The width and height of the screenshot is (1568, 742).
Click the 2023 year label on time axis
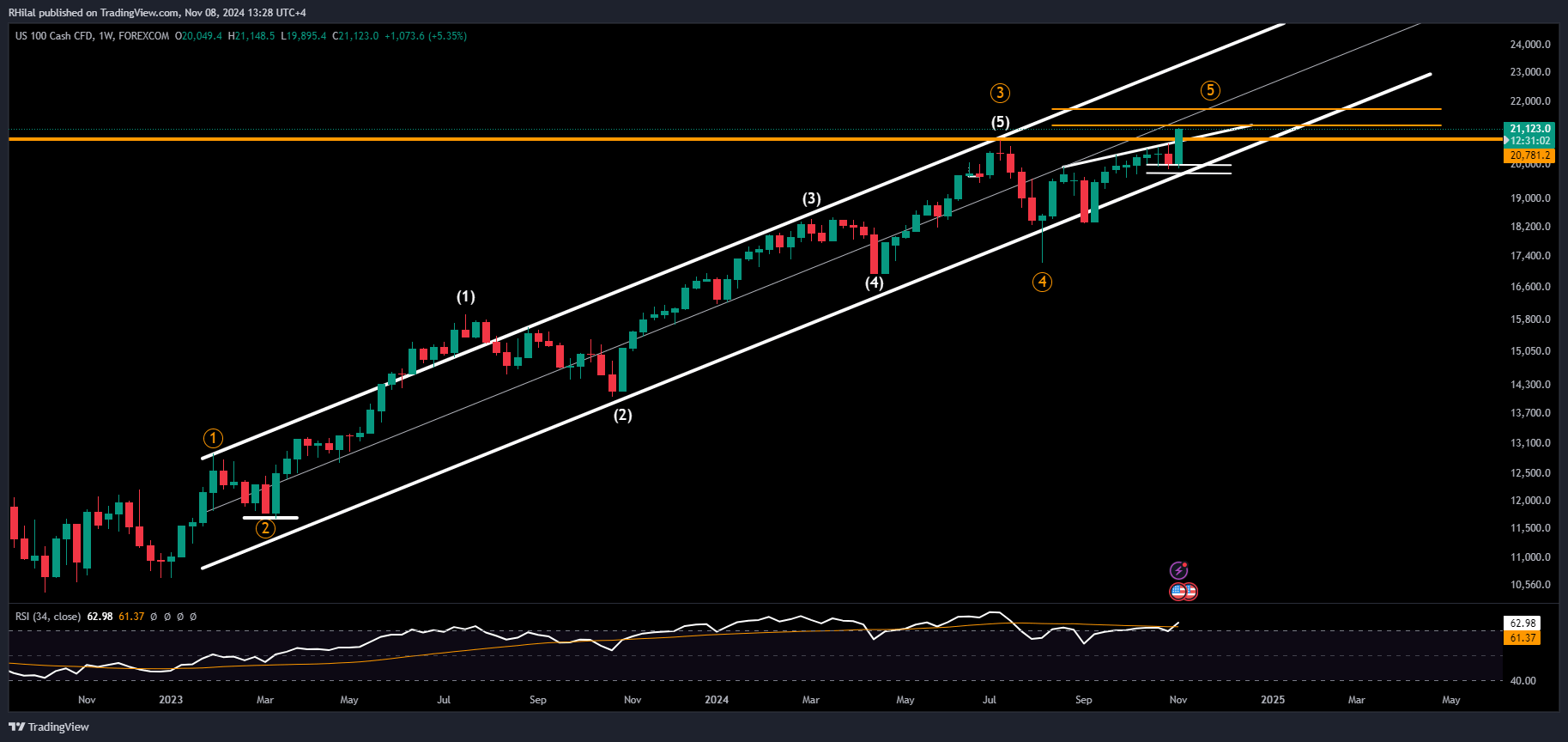coord(171,700)
